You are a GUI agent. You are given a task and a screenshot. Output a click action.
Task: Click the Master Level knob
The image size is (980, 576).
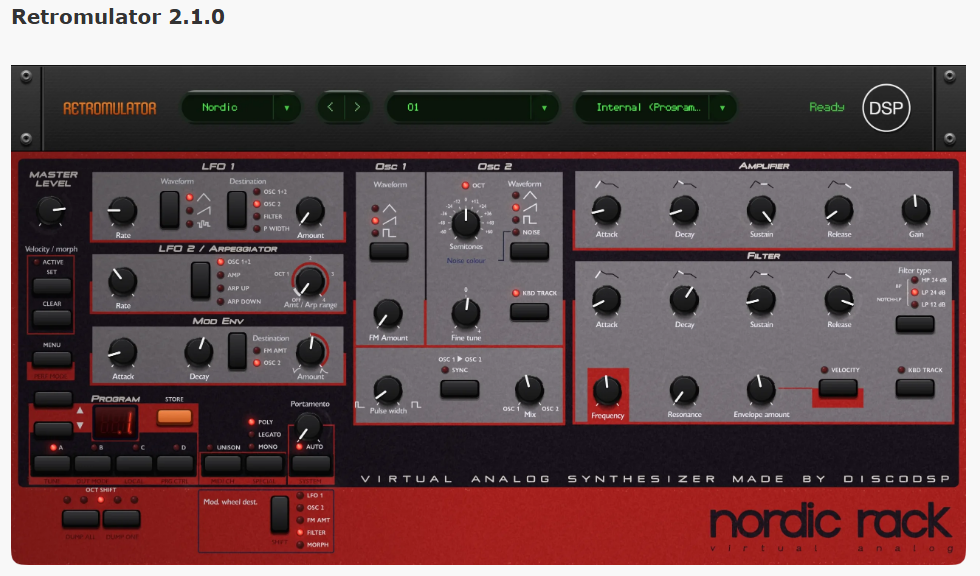point(51,211)
